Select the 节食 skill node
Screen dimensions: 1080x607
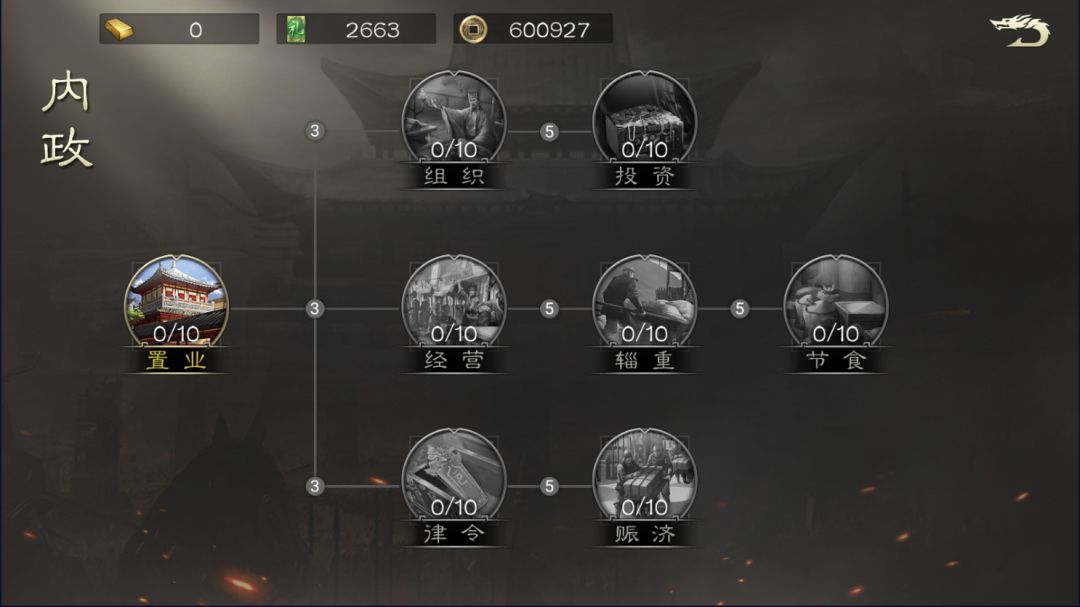click(x=835, y=302)
